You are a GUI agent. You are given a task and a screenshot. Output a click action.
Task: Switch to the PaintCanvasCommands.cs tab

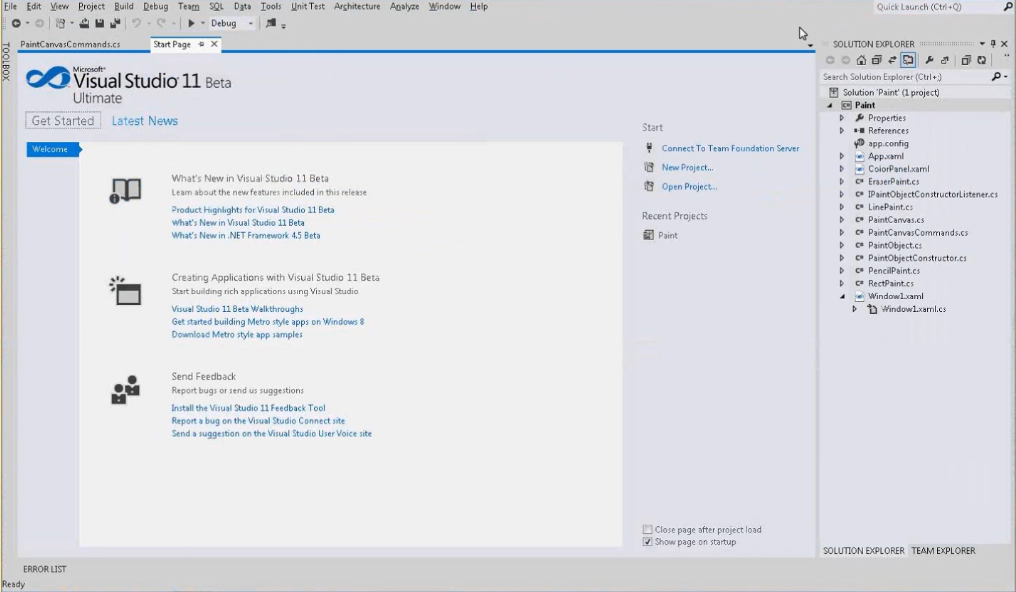[x=70, y=44]
